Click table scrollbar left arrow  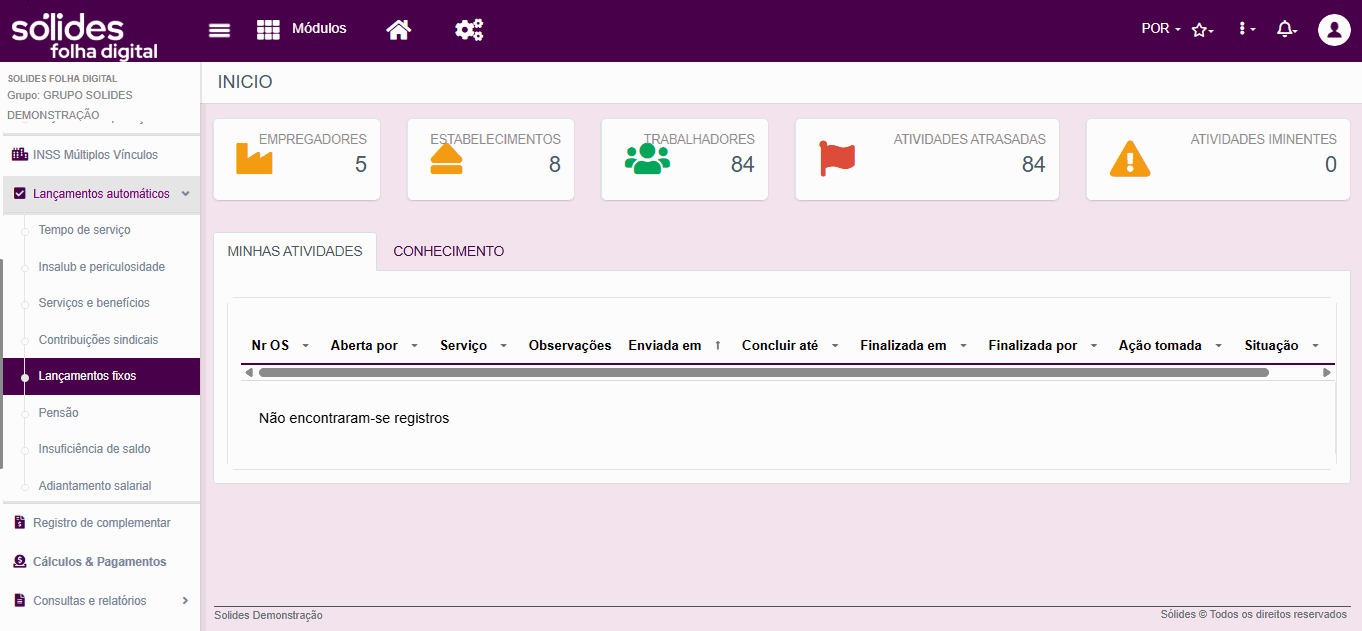click(x=249, y=372)
